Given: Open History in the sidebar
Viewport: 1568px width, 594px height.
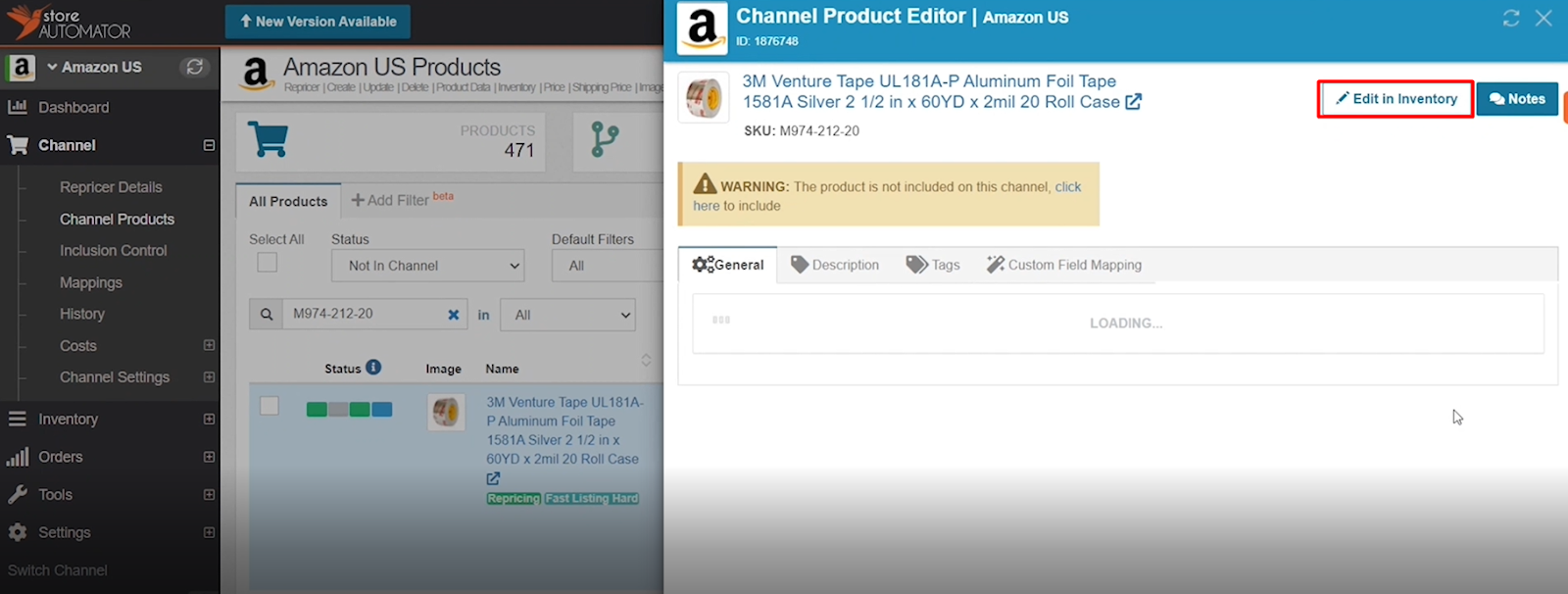Looking at the screenshot, I should [81, 314].
